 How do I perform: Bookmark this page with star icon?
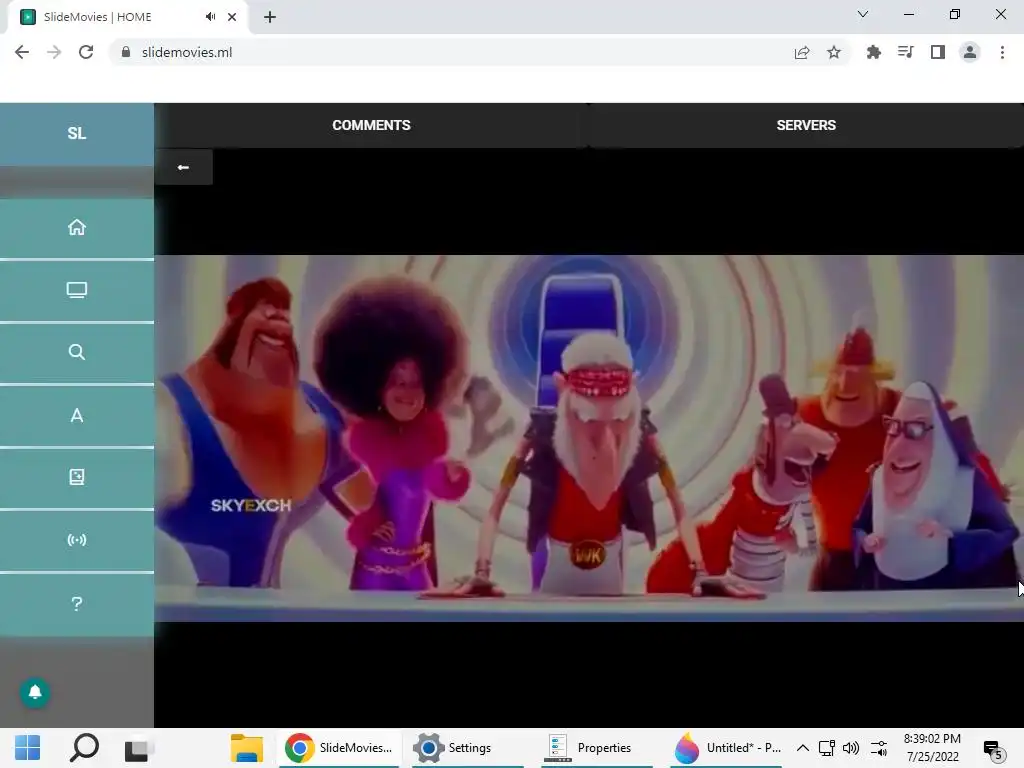[x=834, y=52]
